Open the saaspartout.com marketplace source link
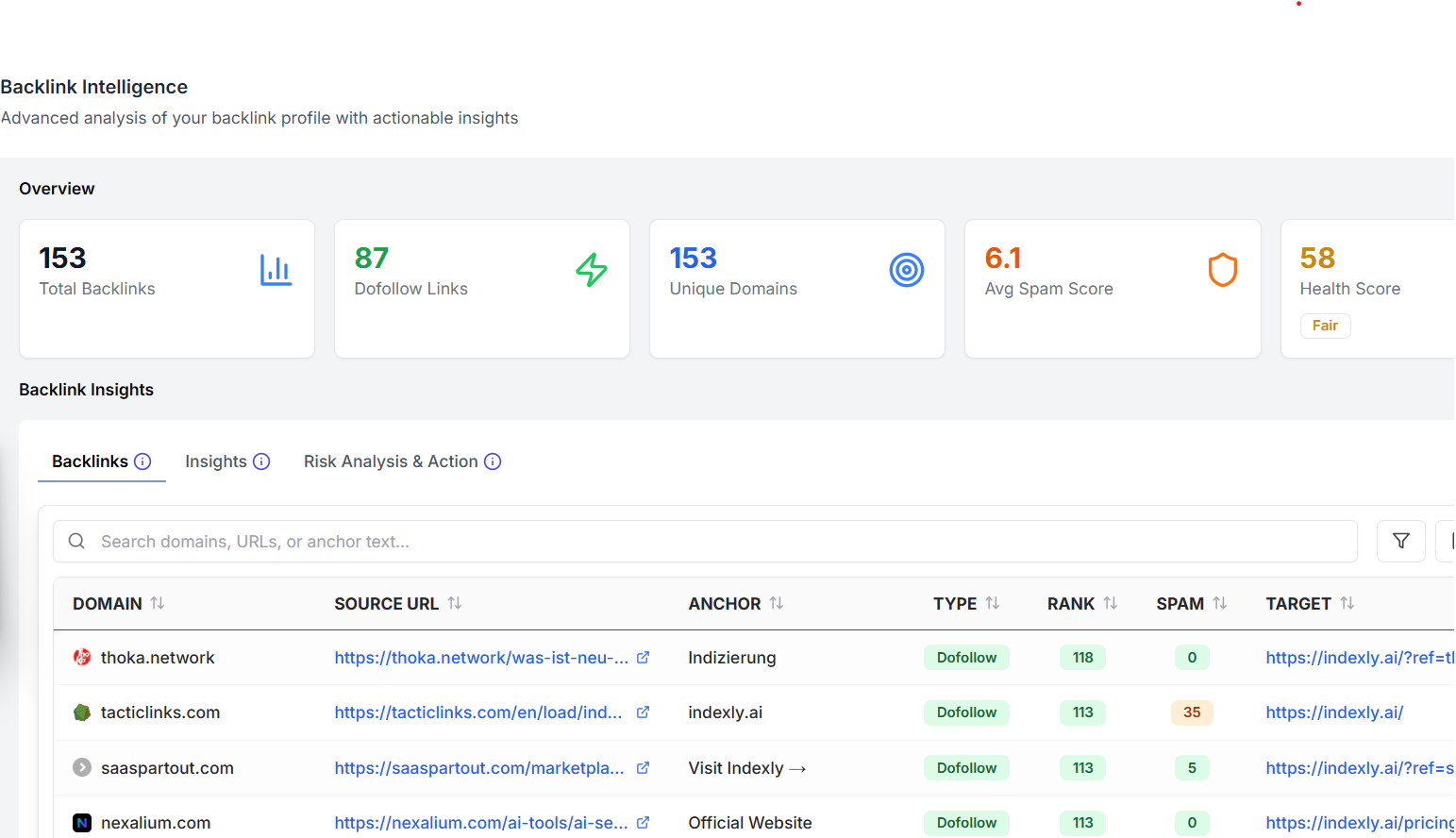 coord(479,768)
